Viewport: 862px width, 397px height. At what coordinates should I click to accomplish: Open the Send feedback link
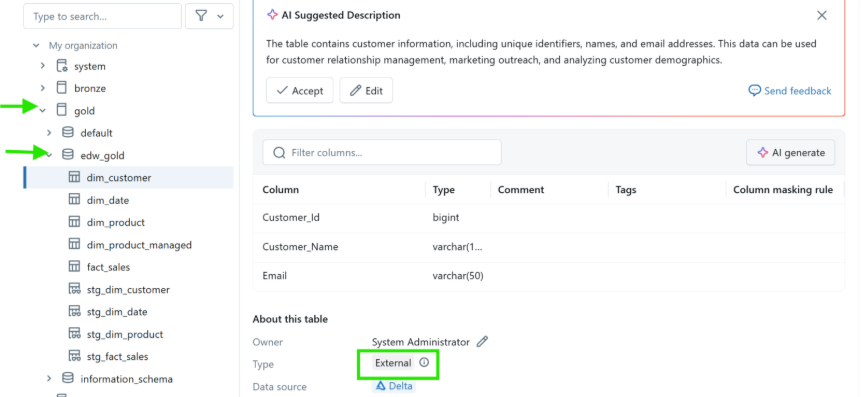coord(790,91)
